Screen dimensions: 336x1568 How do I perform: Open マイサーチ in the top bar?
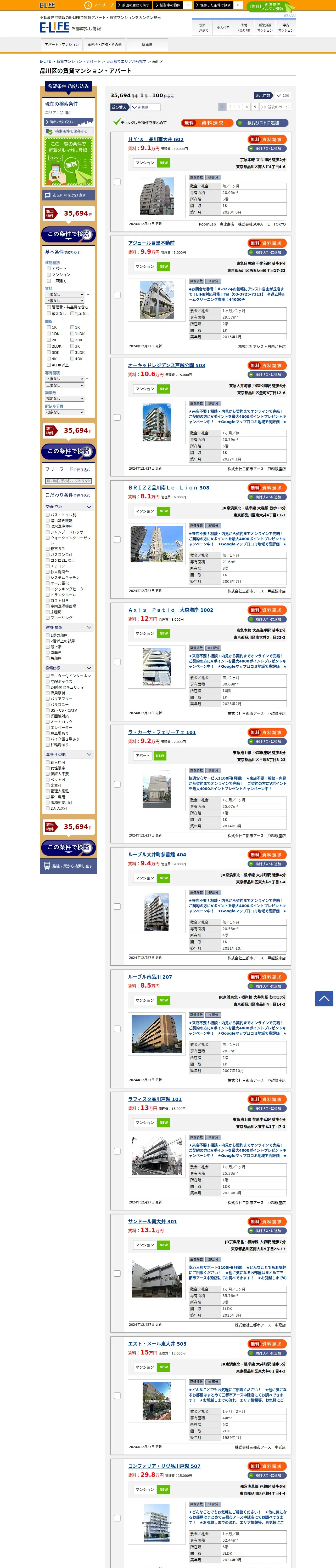(x=100, y=5)
